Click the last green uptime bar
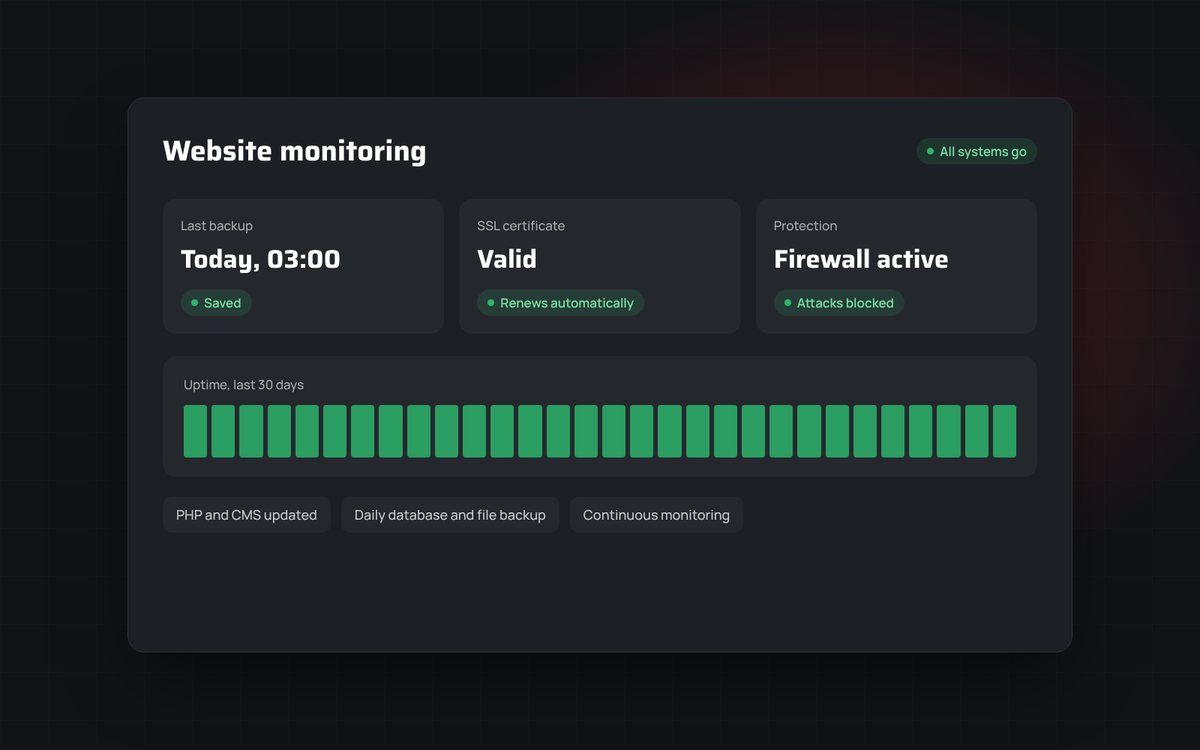 [x=1004, y=431]
